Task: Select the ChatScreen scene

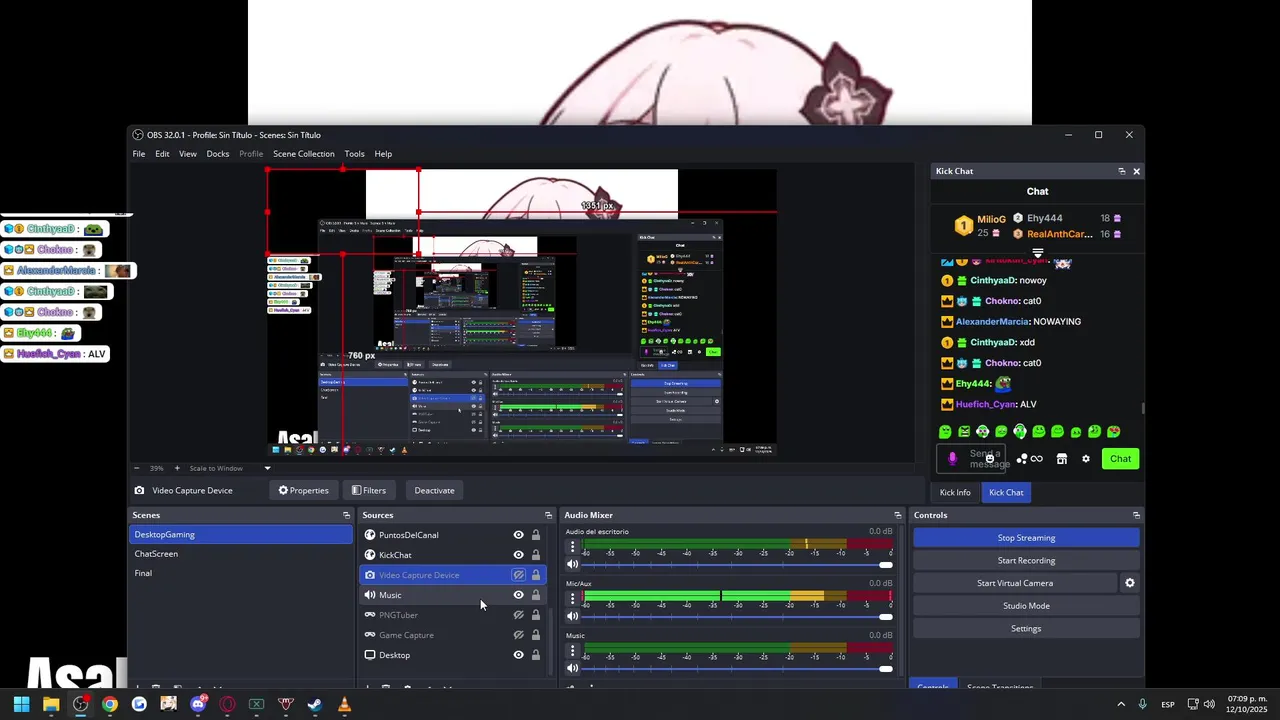Action: pyautogui.click(x=241, y=554)
